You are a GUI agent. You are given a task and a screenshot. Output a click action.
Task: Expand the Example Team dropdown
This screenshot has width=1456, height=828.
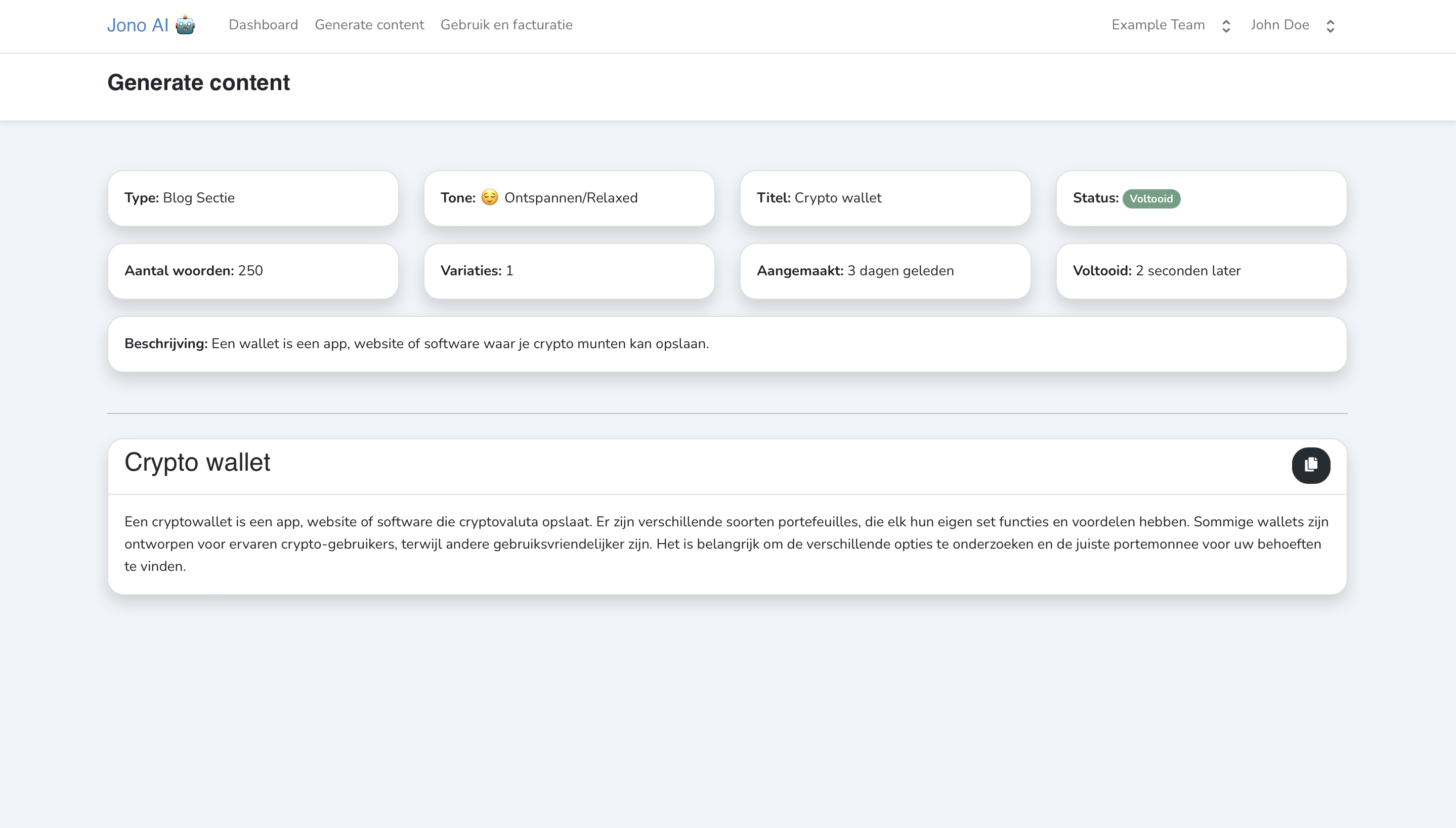[1171, 26]
